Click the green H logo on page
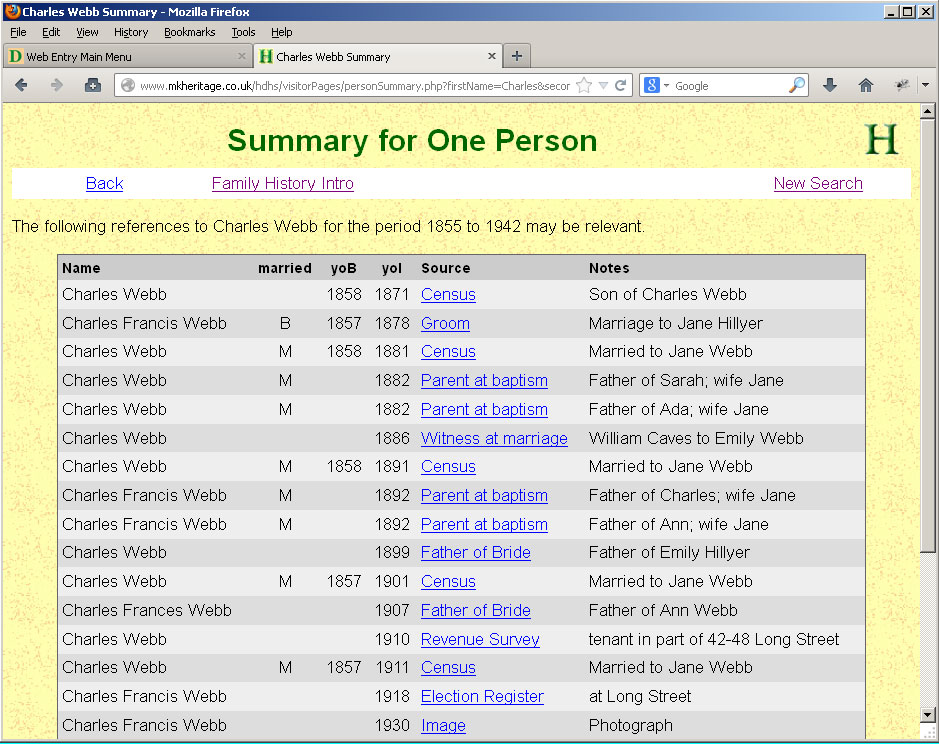This screenshot has width=939, height=744. coord(881,140)
